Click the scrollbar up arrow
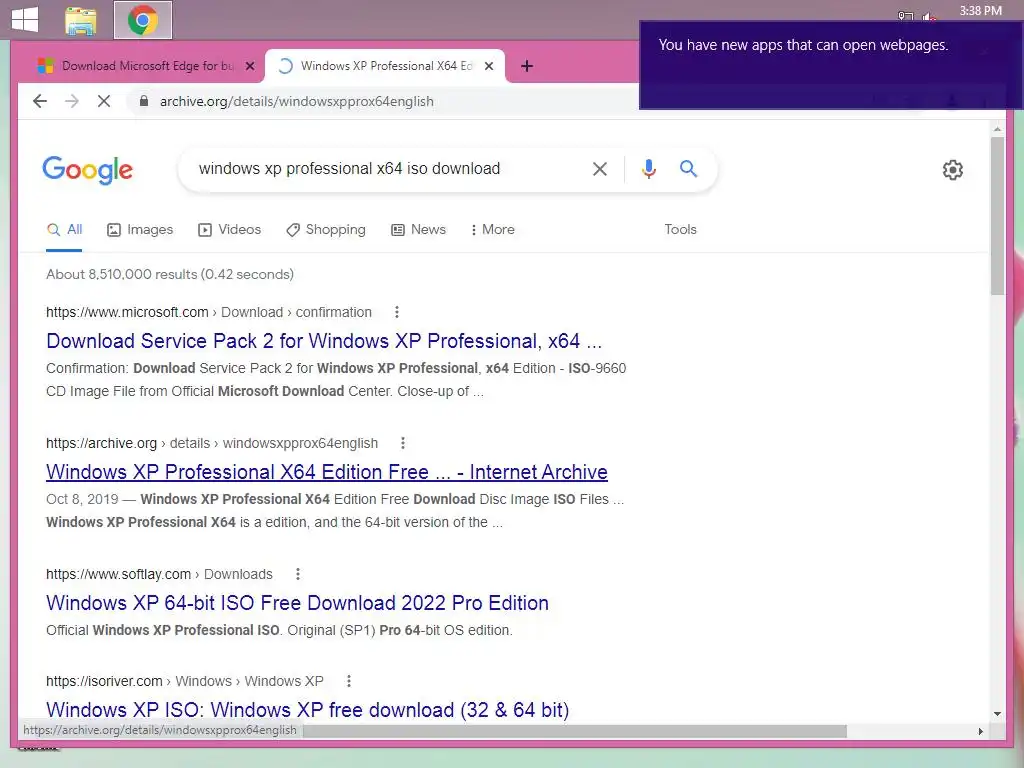1024x768 pixels. [997, 129]
